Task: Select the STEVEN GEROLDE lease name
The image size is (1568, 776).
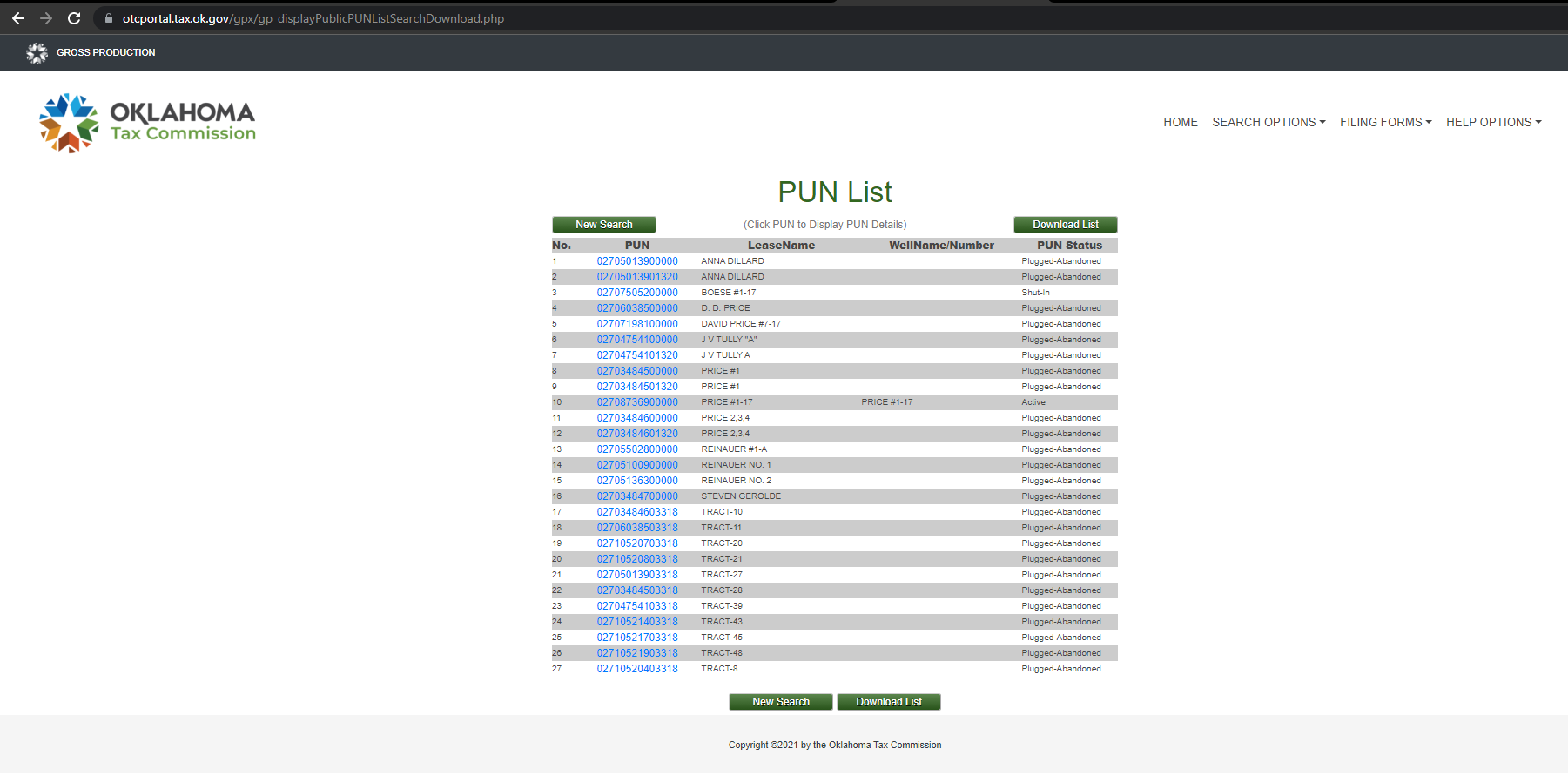Action: pos(741,496)
